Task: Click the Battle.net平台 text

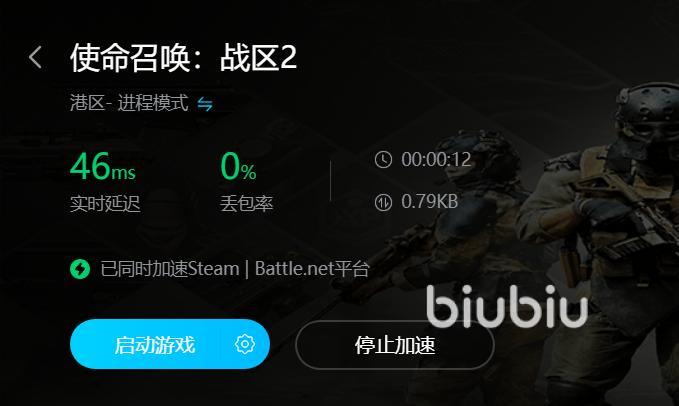Action: pyautogui.click(x=312, y=269)
